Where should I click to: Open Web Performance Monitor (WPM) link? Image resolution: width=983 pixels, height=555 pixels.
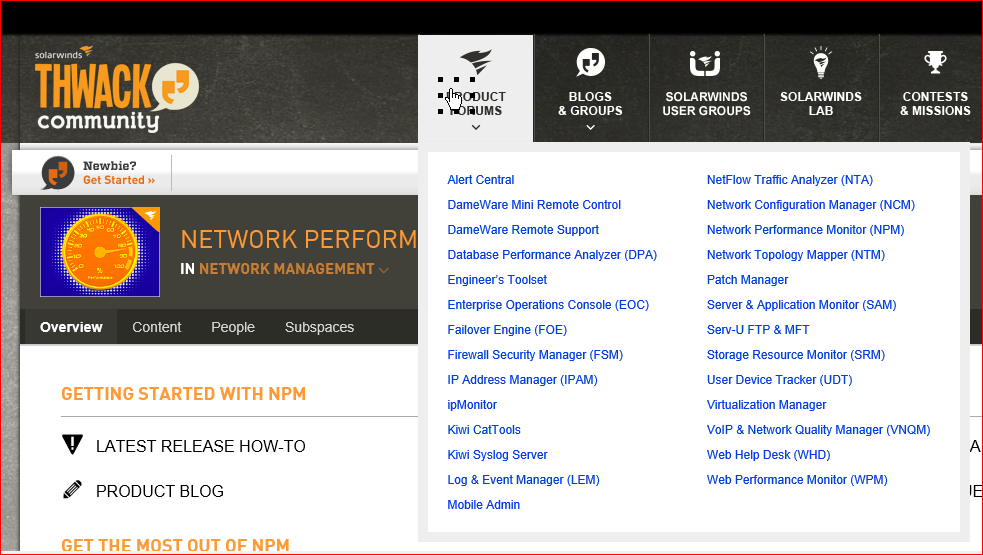pos(797,480)
